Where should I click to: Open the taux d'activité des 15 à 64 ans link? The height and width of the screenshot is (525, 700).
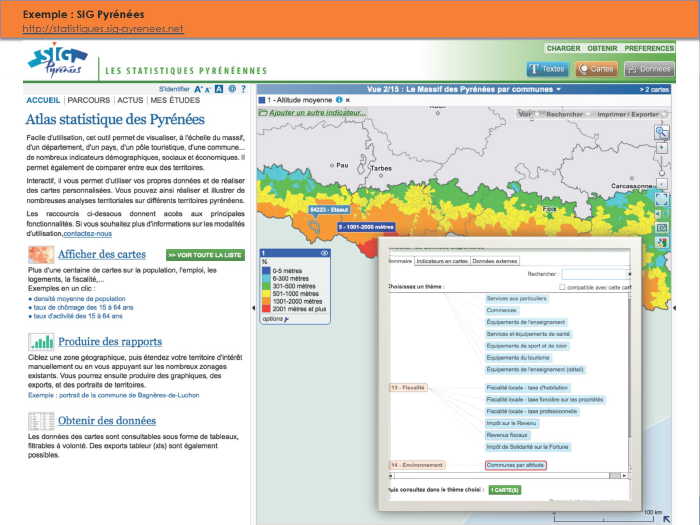point(78,316)
